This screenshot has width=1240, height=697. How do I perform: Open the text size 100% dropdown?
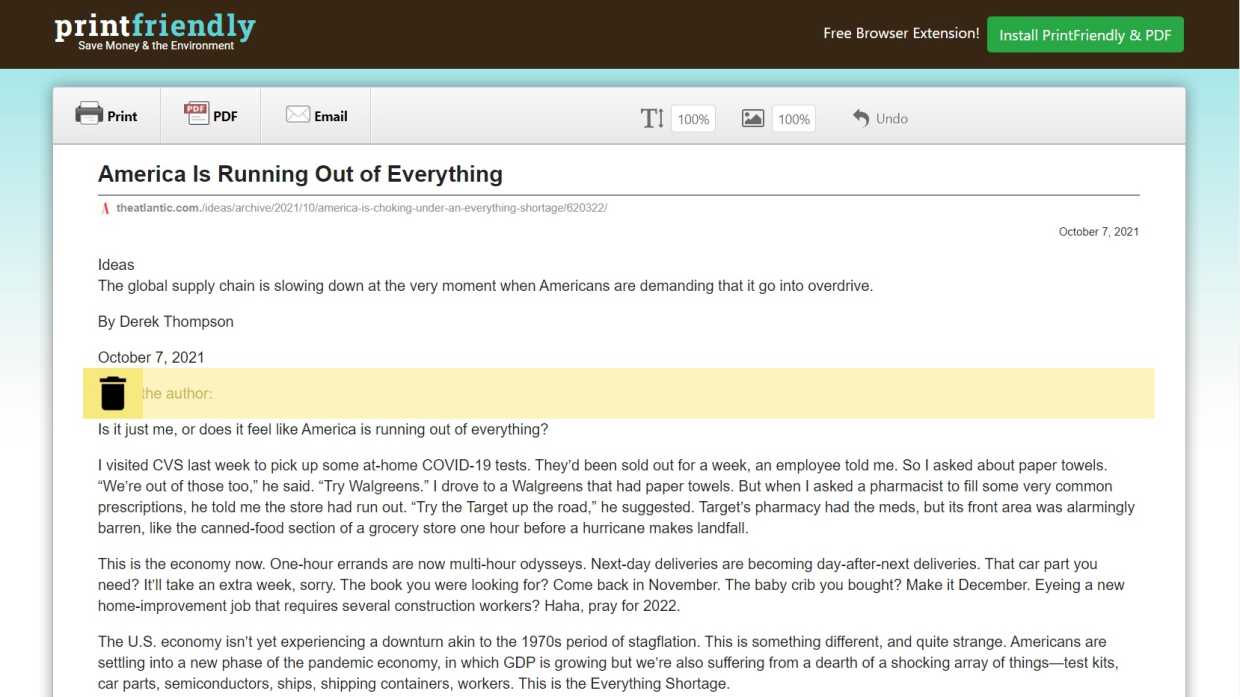point(693,119)
